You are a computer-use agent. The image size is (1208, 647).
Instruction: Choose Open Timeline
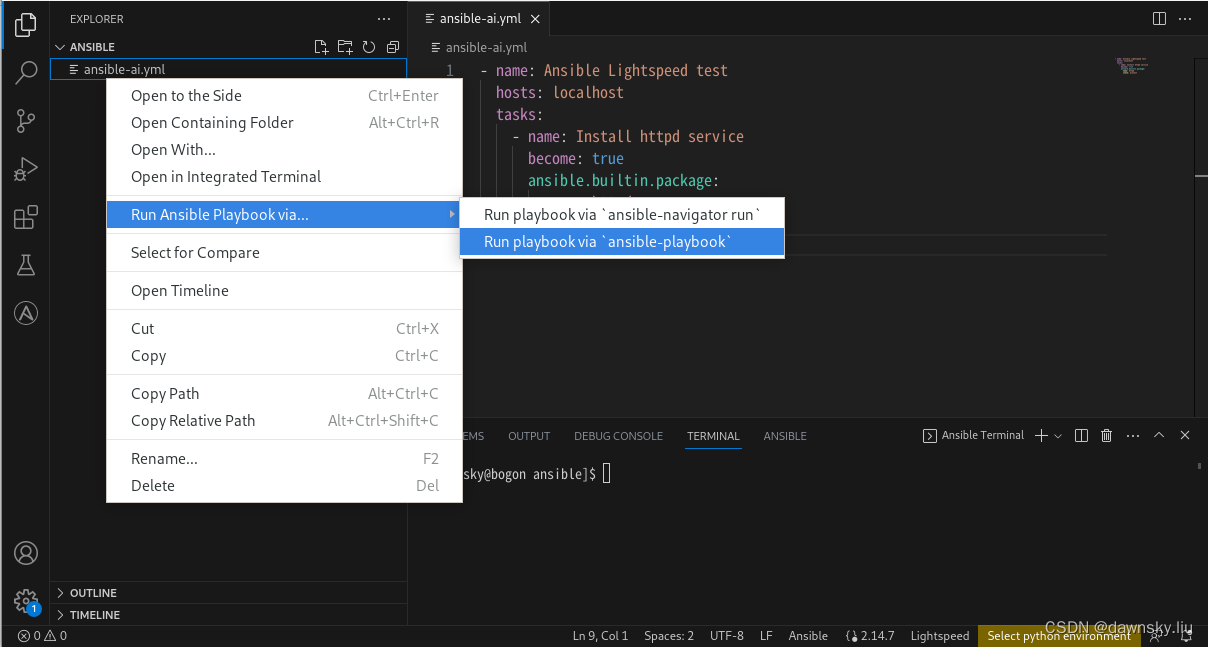(285, 291)
